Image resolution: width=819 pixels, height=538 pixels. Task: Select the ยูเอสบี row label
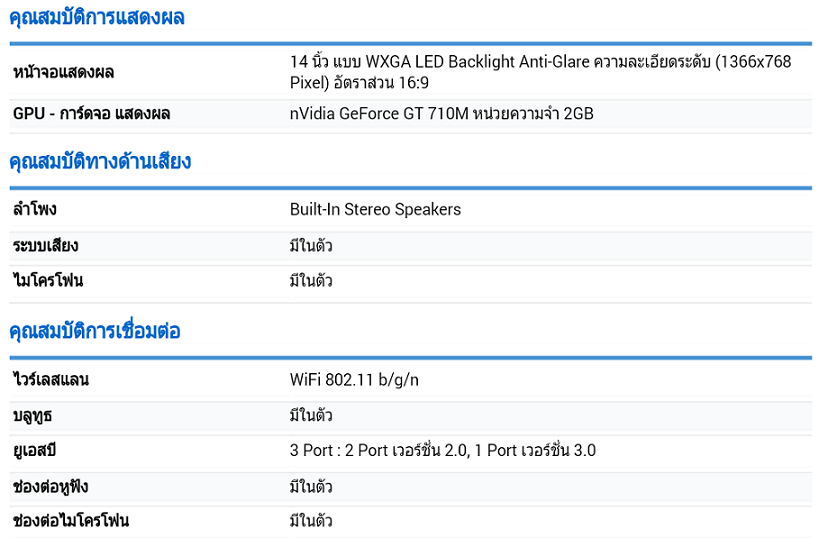36,451
